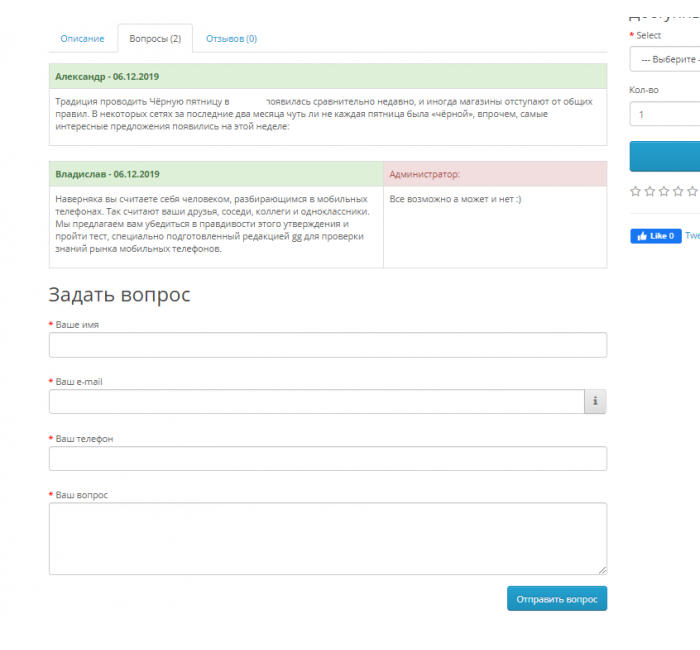This screenshot has width=700, height=650.
Task: Switch to the Отзывов (0) tab
Action: [231, 39]
